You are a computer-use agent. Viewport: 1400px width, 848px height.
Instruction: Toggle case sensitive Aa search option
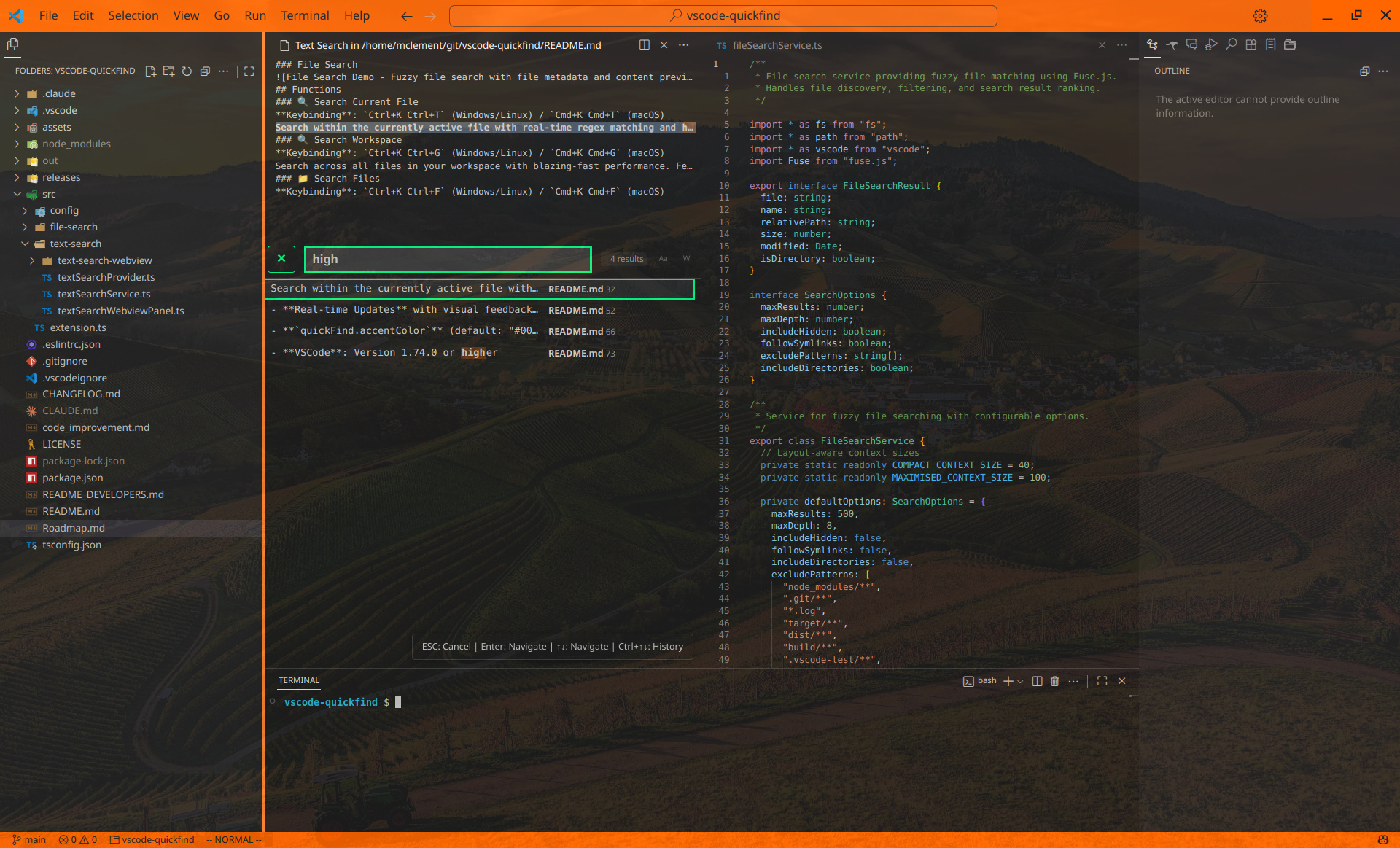pyautogui.click(x=663, y=259)
